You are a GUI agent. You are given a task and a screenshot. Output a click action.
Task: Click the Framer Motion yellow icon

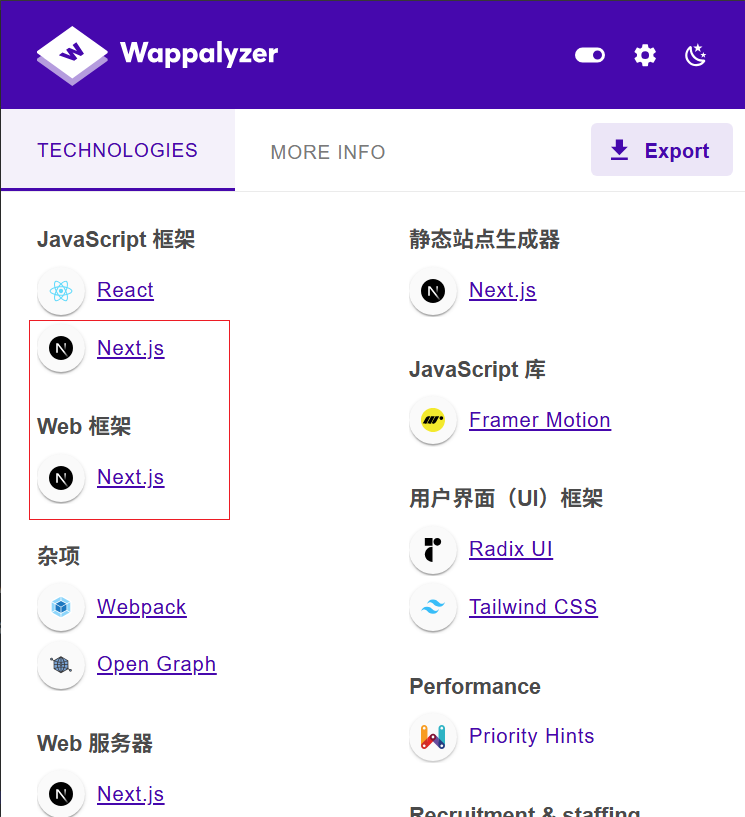pos(433,420)
